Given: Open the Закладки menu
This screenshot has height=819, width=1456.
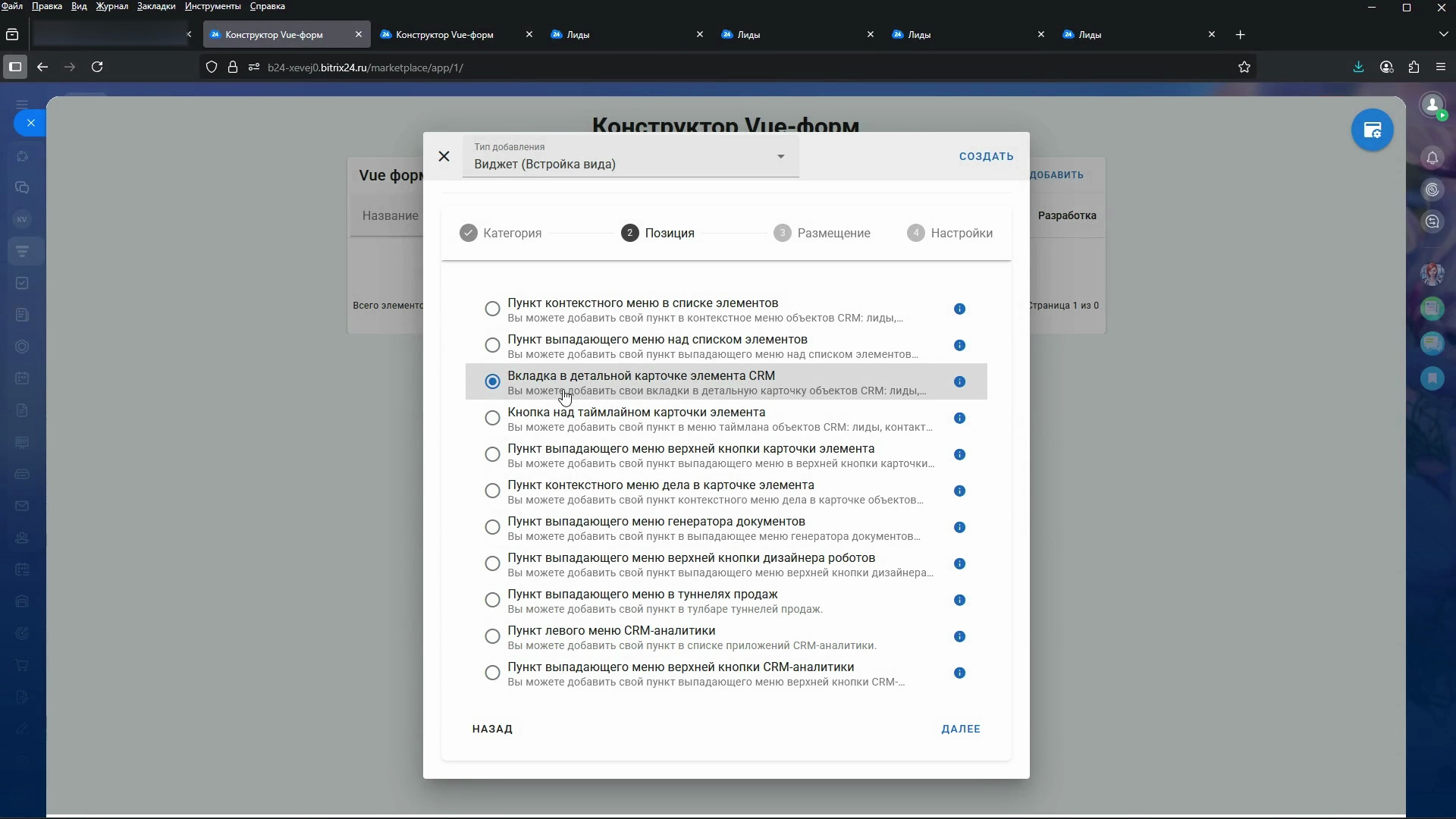Looking at the screenshot, I should (155, 6).
